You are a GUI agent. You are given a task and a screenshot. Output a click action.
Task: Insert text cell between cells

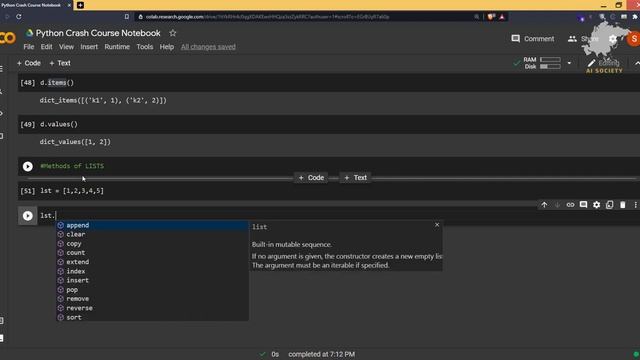click(x=355, y=178)
